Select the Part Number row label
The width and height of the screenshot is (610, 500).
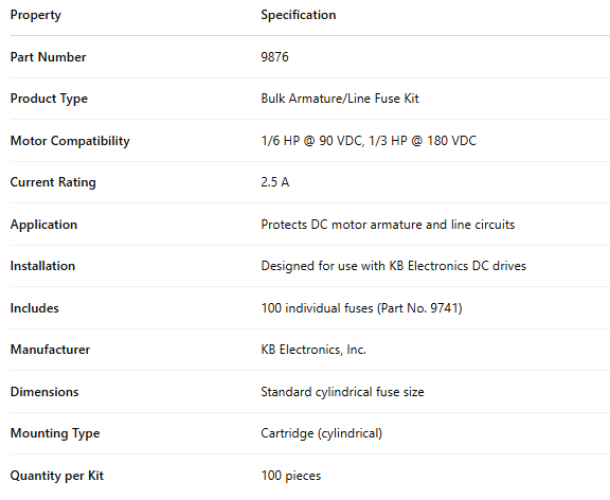[48, 57]
